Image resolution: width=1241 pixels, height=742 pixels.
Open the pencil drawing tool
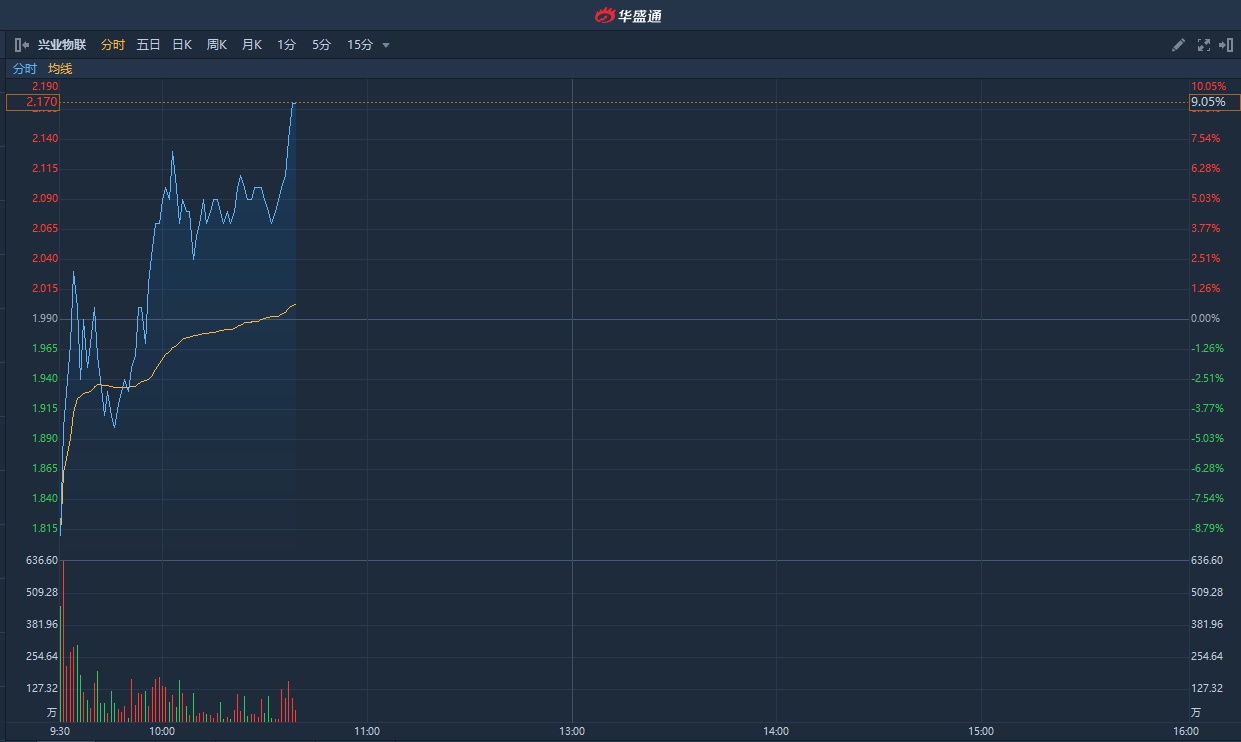(x=1178, y=45)
